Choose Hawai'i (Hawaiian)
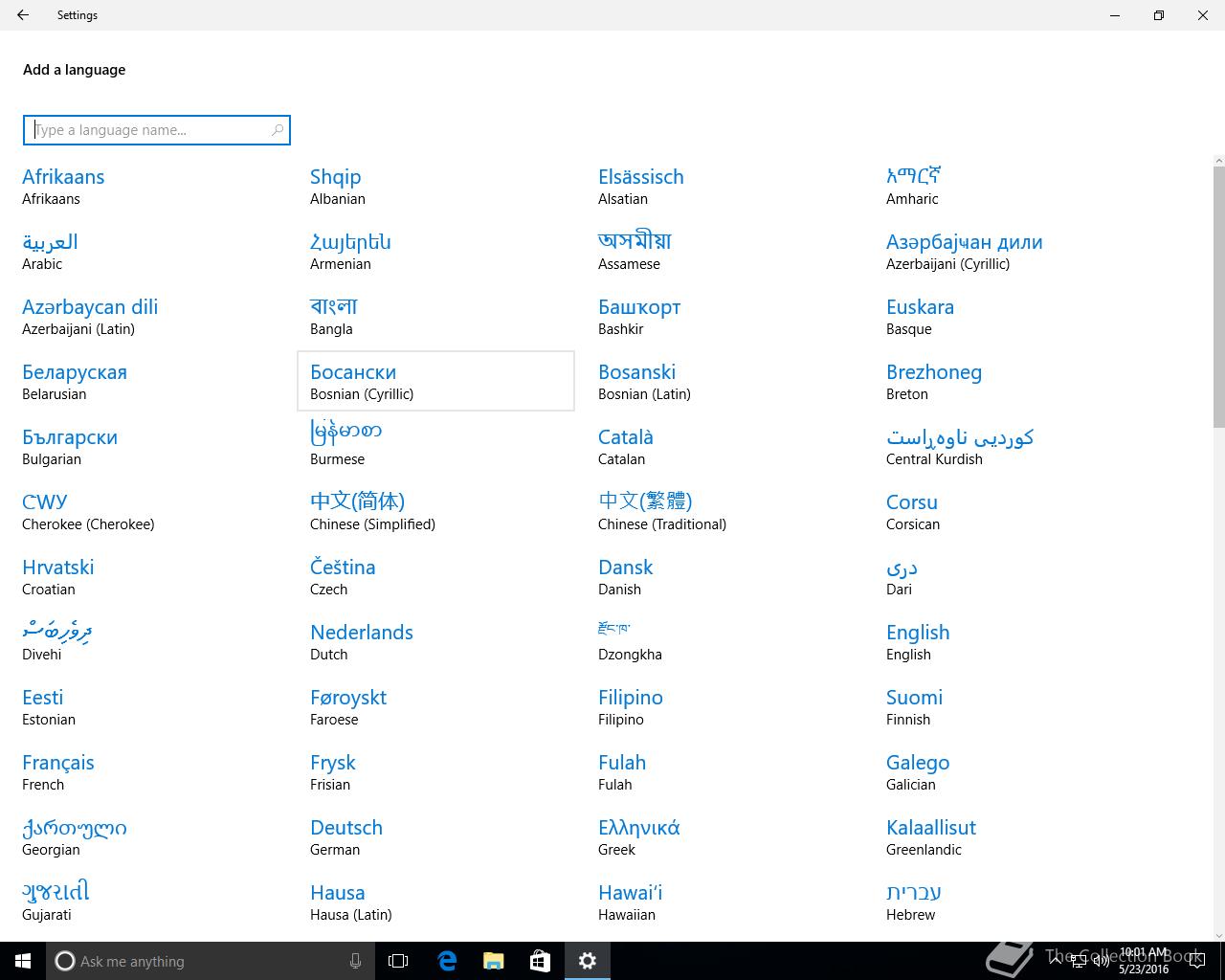This screenshot has height=980, width=1225. (x=724, y=902)
